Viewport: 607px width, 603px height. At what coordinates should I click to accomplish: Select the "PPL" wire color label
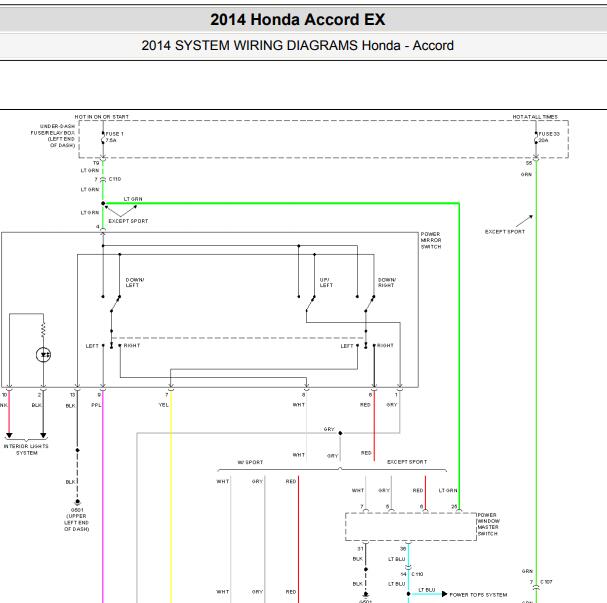(96, 405)
